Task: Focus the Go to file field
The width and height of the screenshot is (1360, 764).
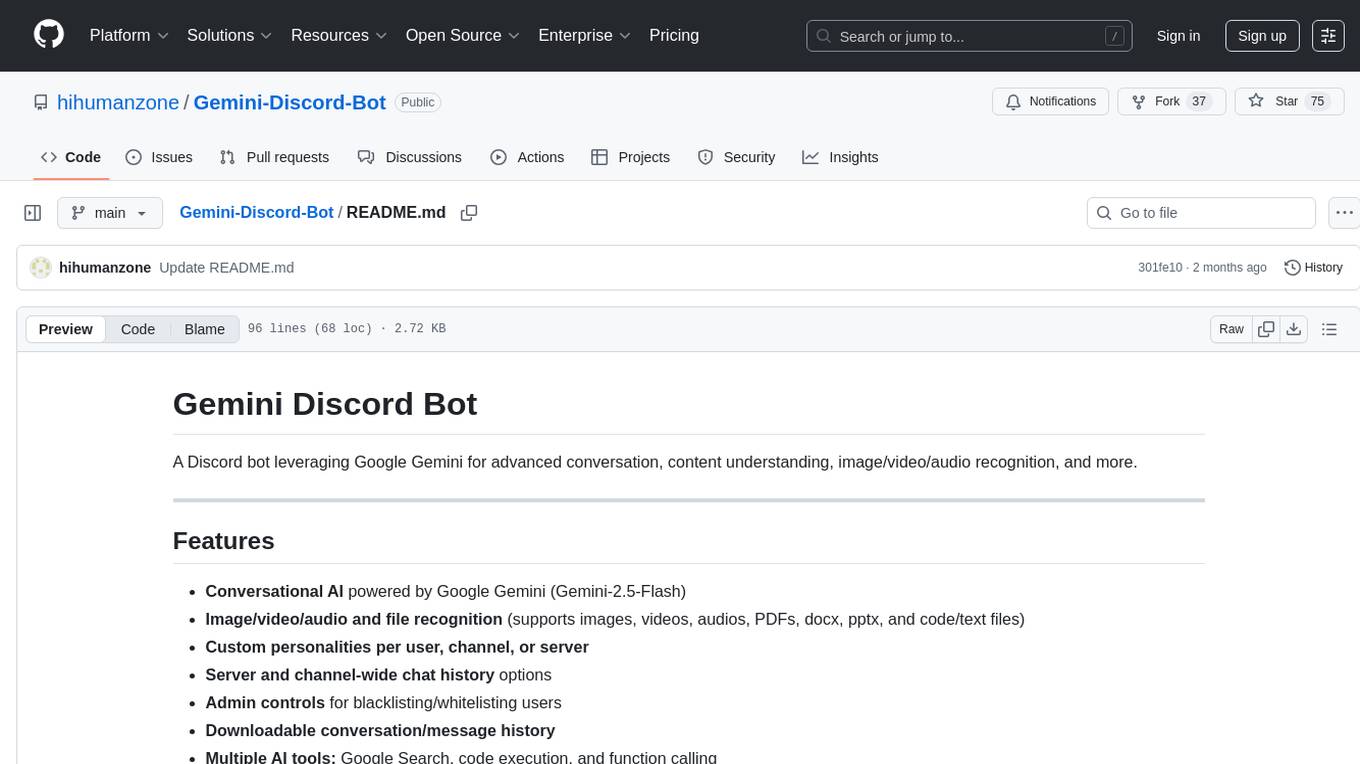Action: 1201,213
